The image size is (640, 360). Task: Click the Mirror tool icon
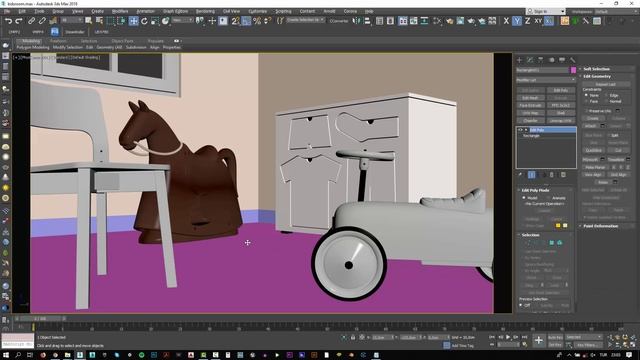click(x=356, y=21)
